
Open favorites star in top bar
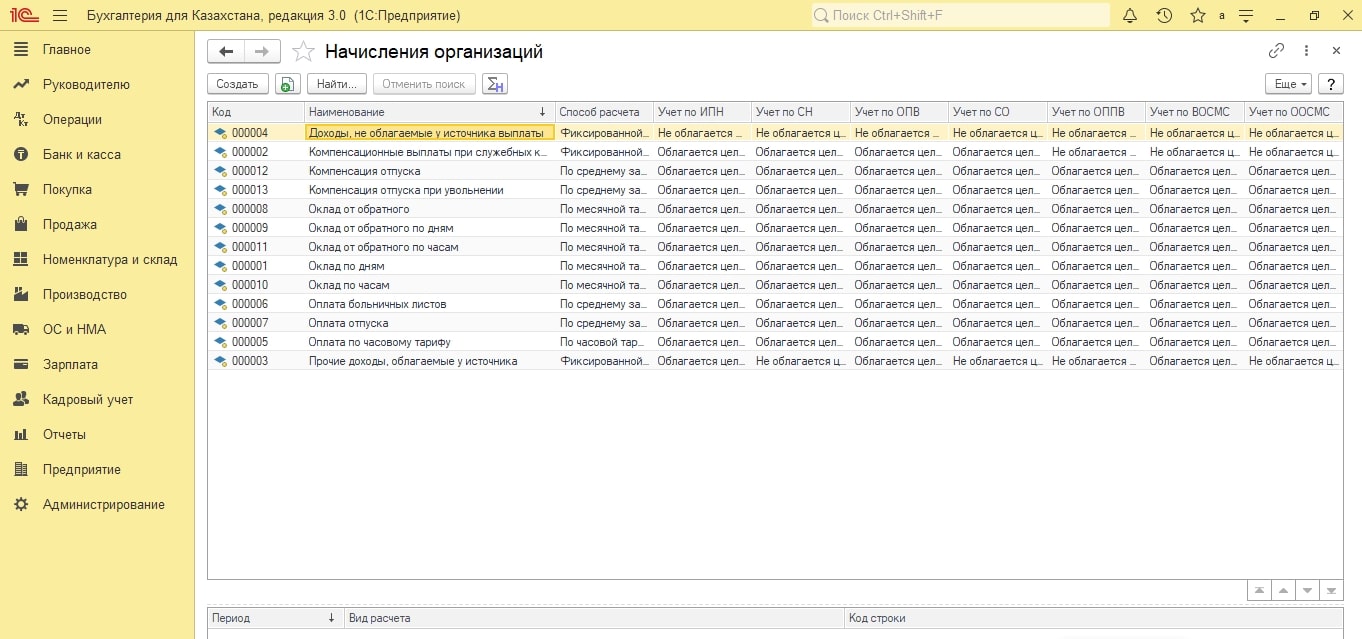1197,16
